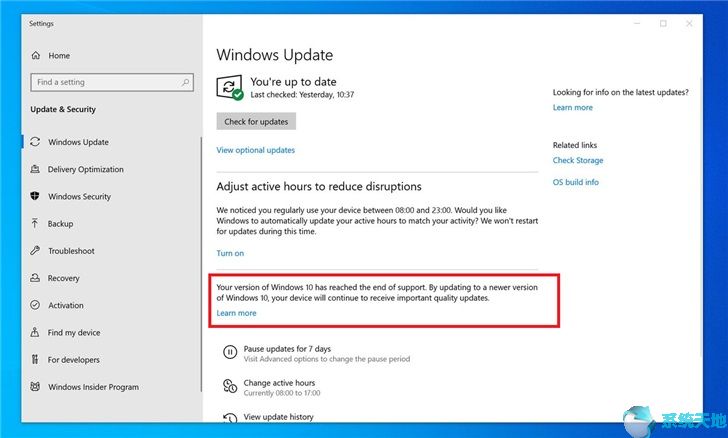Click the search magnifier icon in Find a setting
This screenshot has width=728, height=438.
coord(185,82)
